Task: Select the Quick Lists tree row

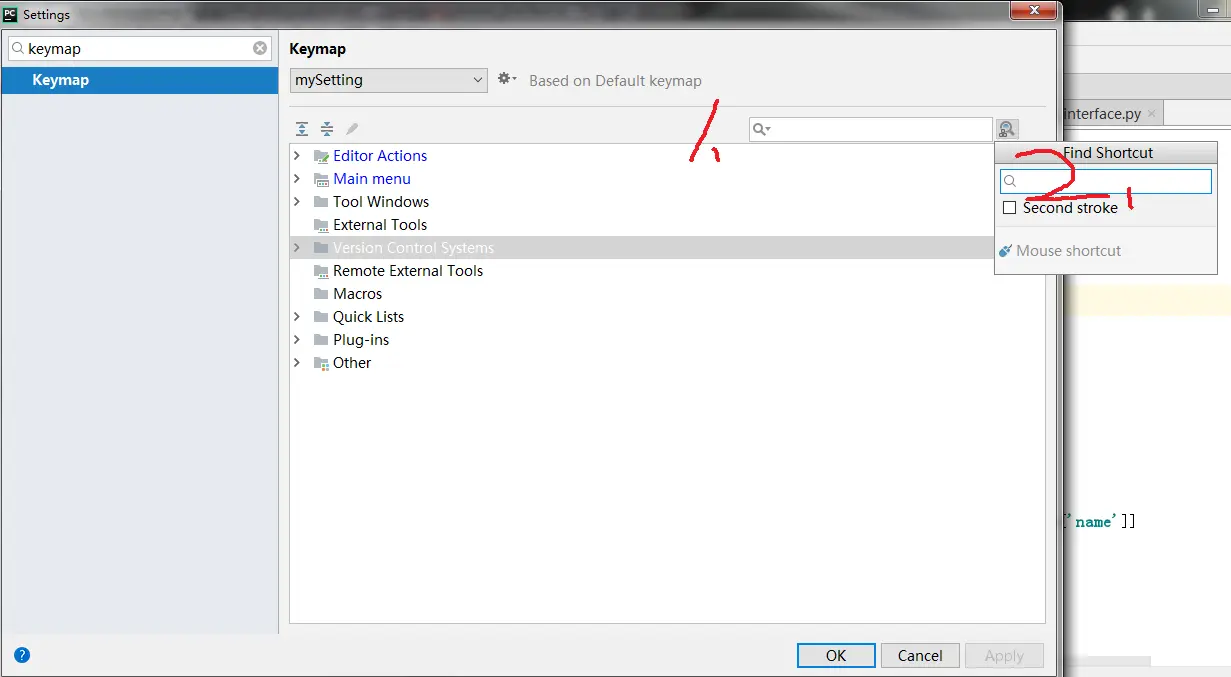Action: [668, 317]
